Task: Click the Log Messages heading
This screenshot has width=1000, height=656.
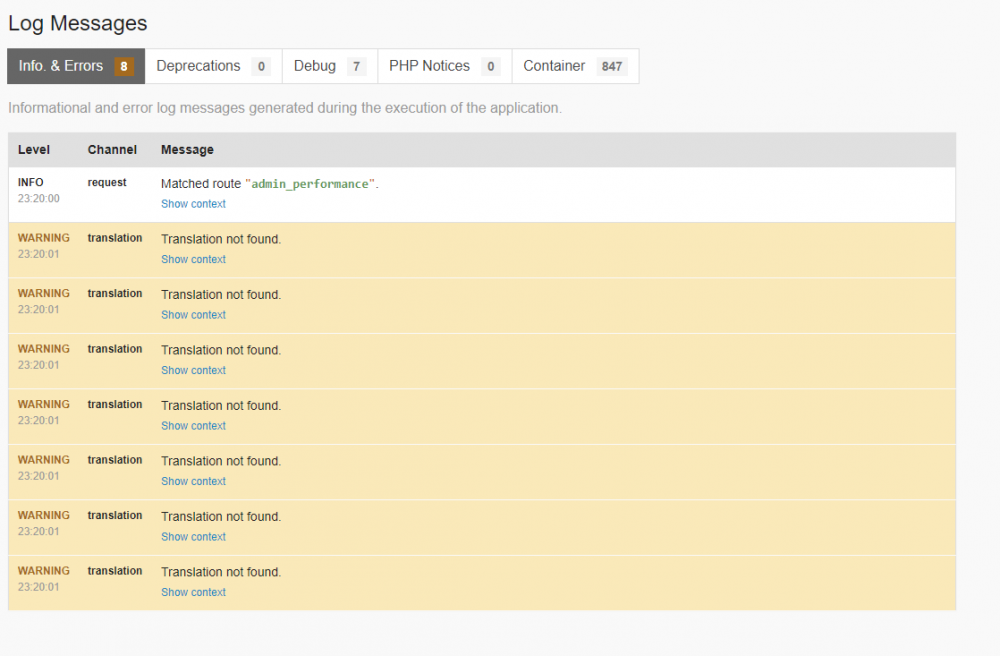Action: pos(78,24)
